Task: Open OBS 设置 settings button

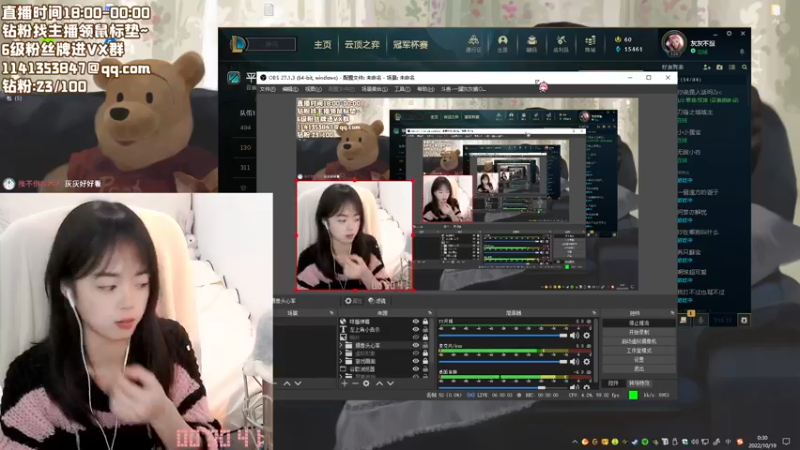Action: (x=639, y=360)
